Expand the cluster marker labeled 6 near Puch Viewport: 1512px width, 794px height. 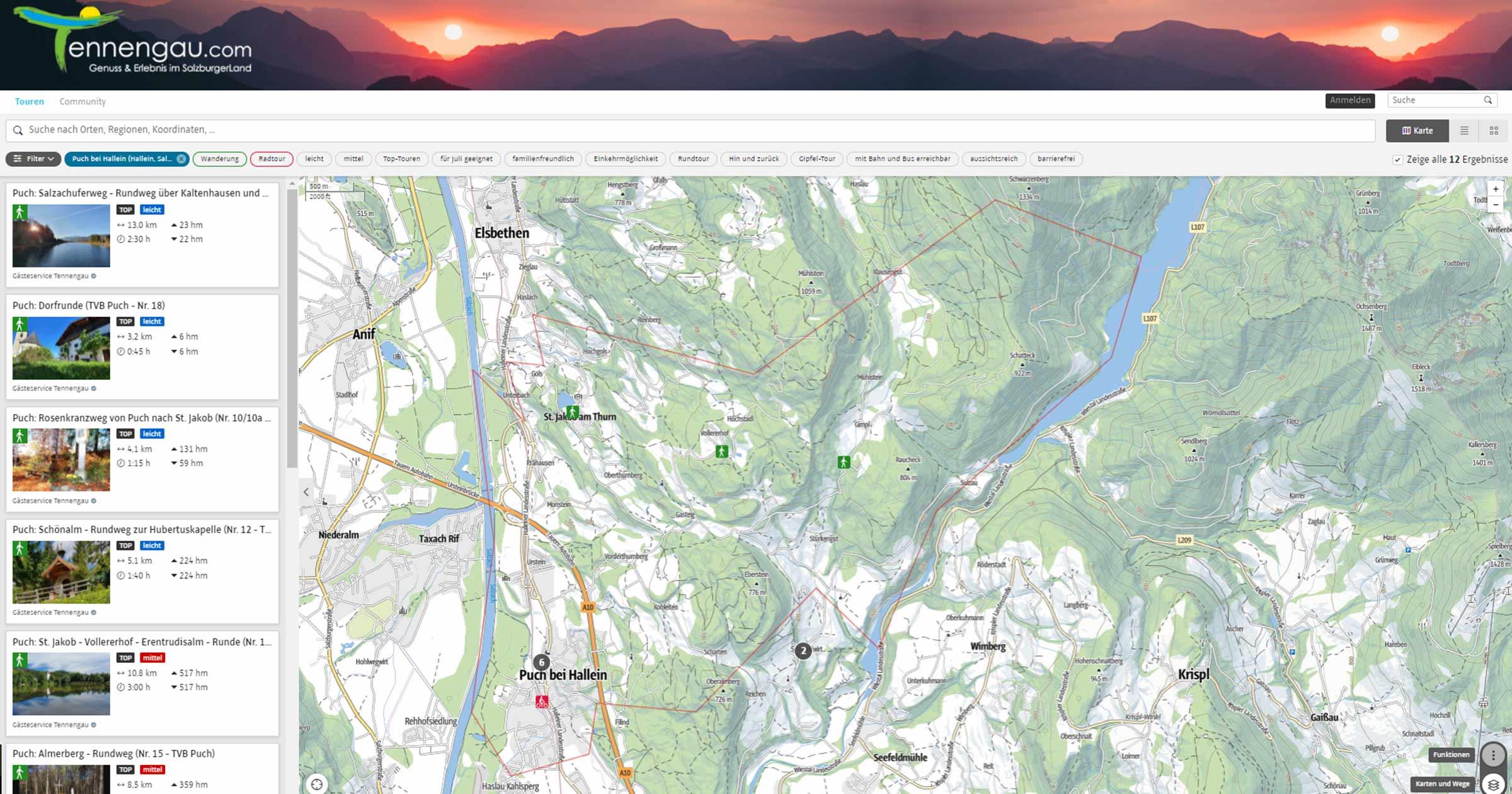click(541, 662)
